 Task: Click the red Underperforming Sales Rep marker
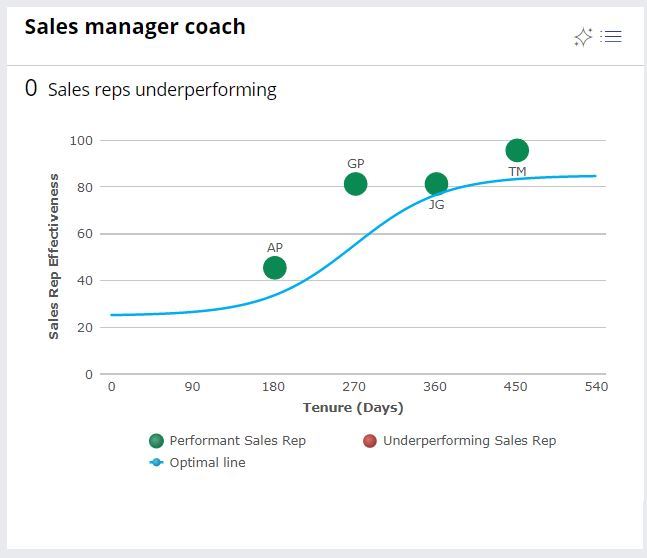pyautogui.click(x=370, y=441)
